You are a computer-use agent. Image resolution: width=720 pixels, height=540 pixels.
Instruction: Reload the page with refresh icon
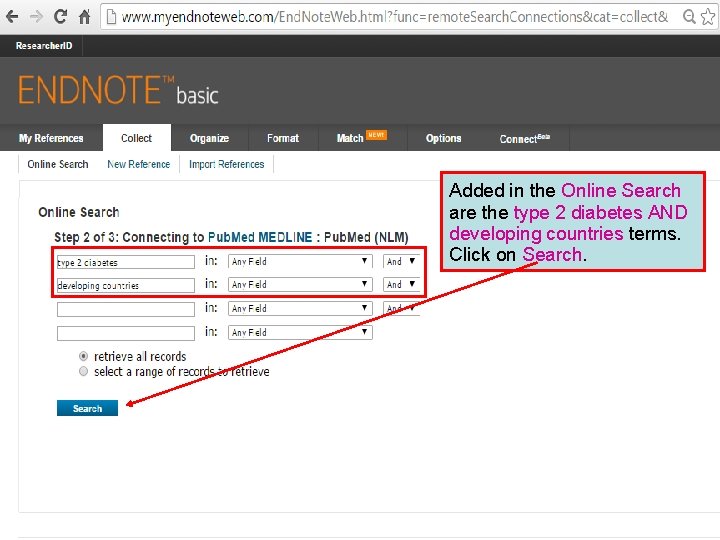pos(61,17)
